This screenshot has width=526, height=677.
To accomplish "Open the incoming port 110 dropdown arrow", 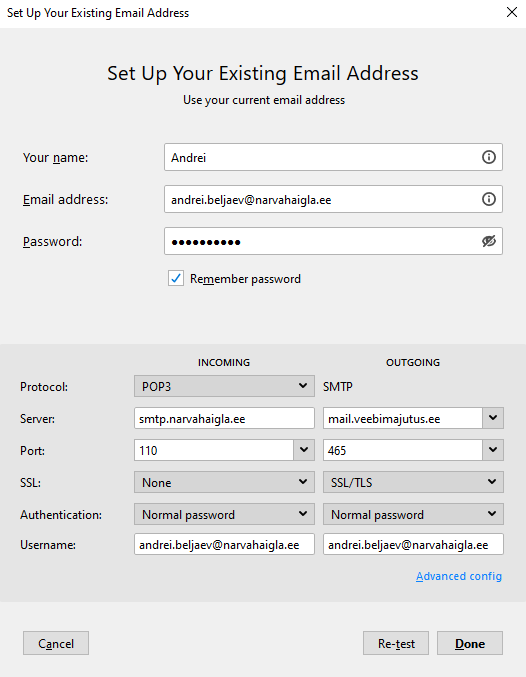I will [x=304, y=450].
